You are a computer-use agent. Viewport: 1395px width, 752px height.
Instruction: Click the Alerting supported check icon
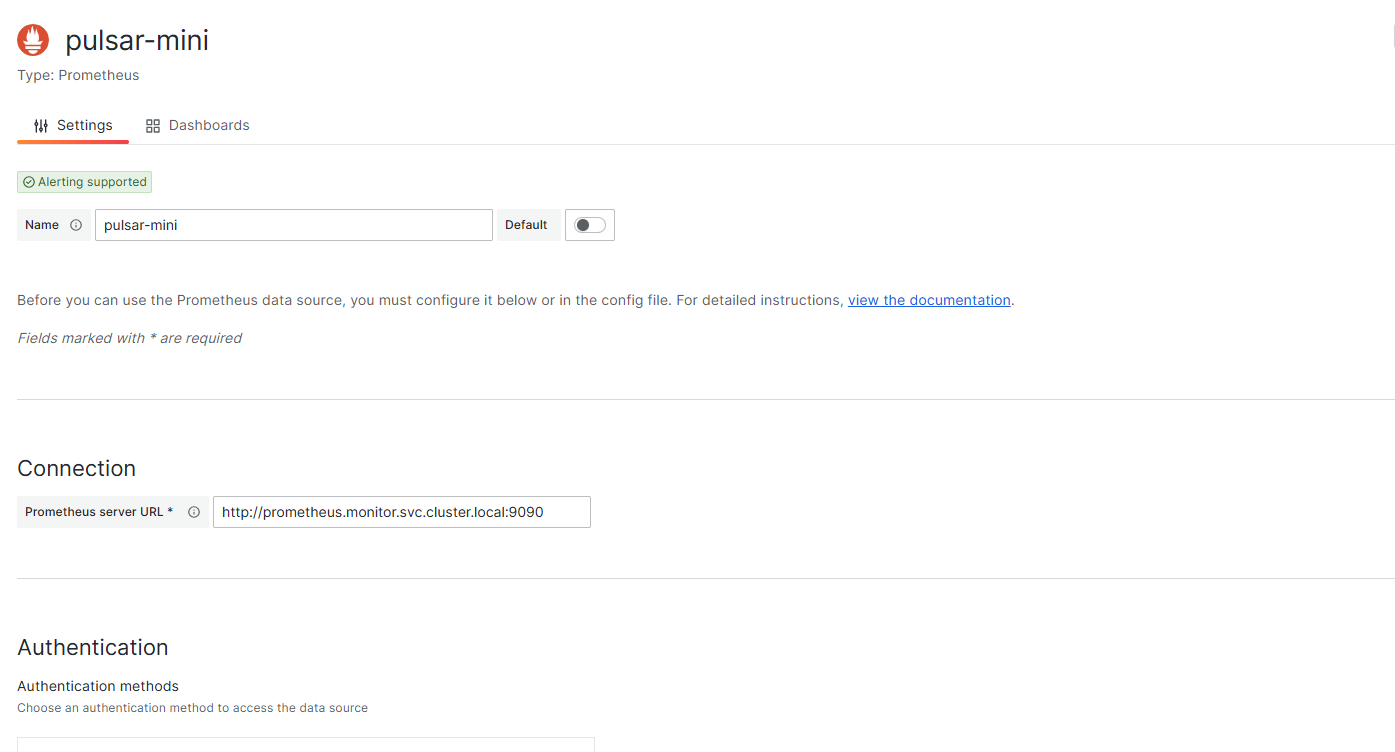tap(29, 182)
